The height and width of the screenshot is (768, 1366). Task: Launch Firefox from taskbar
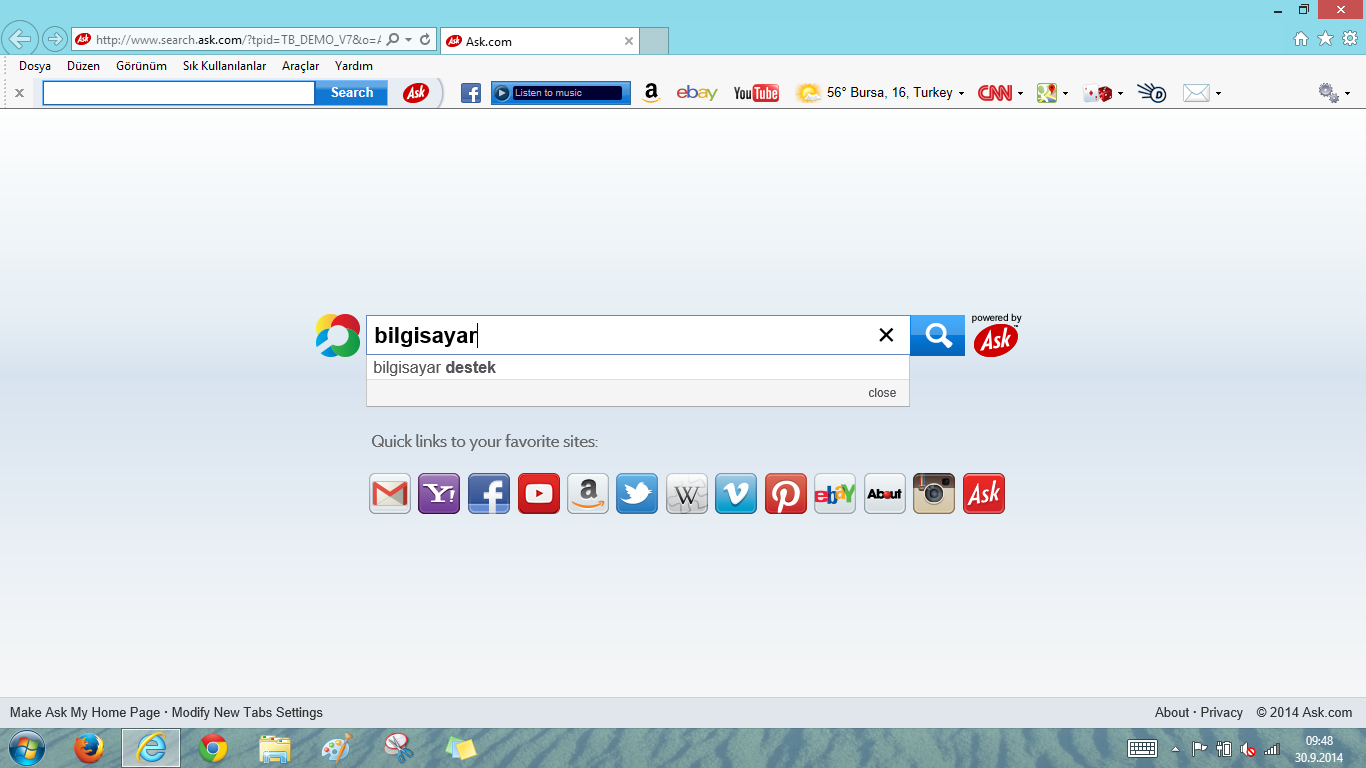click(x=89, y=748)
